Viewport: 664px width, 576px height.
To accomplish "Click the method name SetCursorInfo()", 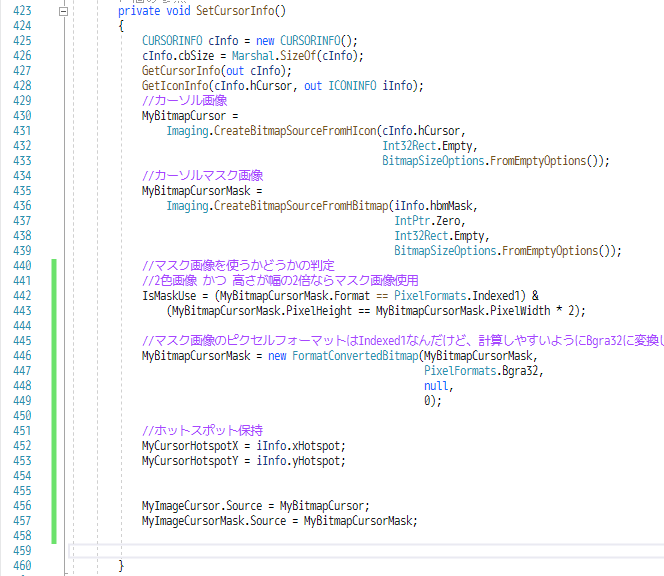I will [x=241, y=11].
